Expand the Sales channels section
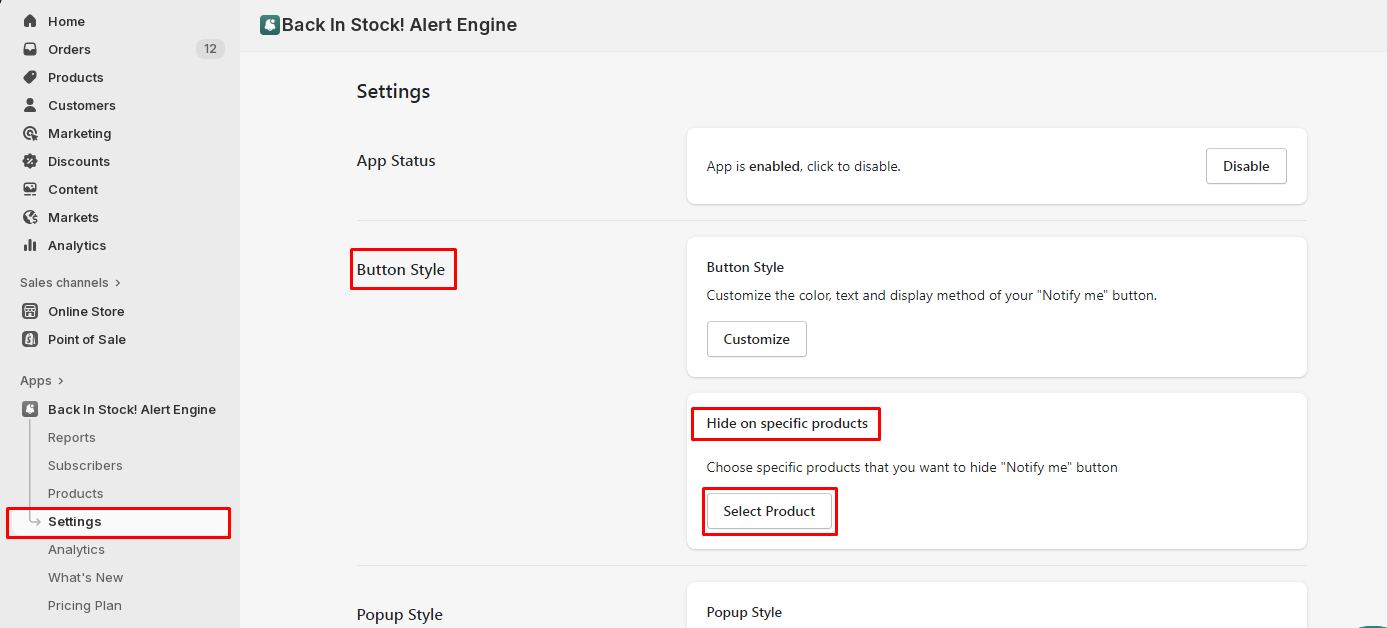The image size is (1387, 628). click(118, 283)
